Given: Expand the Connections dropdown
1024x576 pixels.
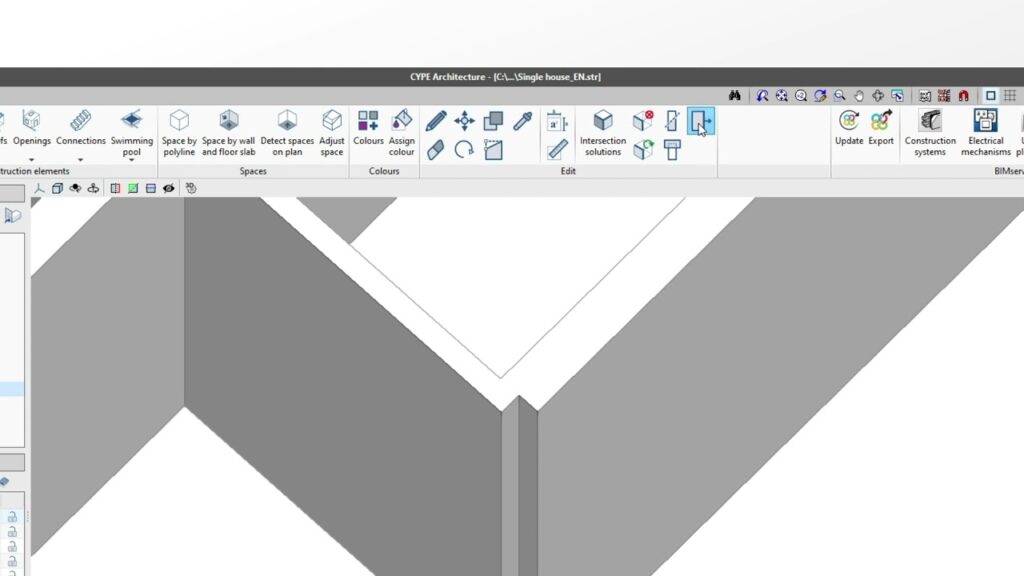Looking at the screenshot, I should point(81,160).
